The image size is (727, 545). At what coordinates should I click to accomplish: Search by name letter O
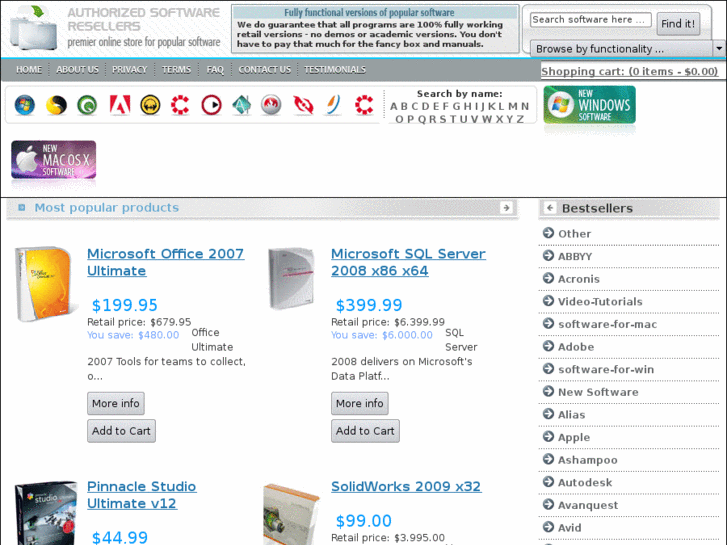[x=399, y=120]
